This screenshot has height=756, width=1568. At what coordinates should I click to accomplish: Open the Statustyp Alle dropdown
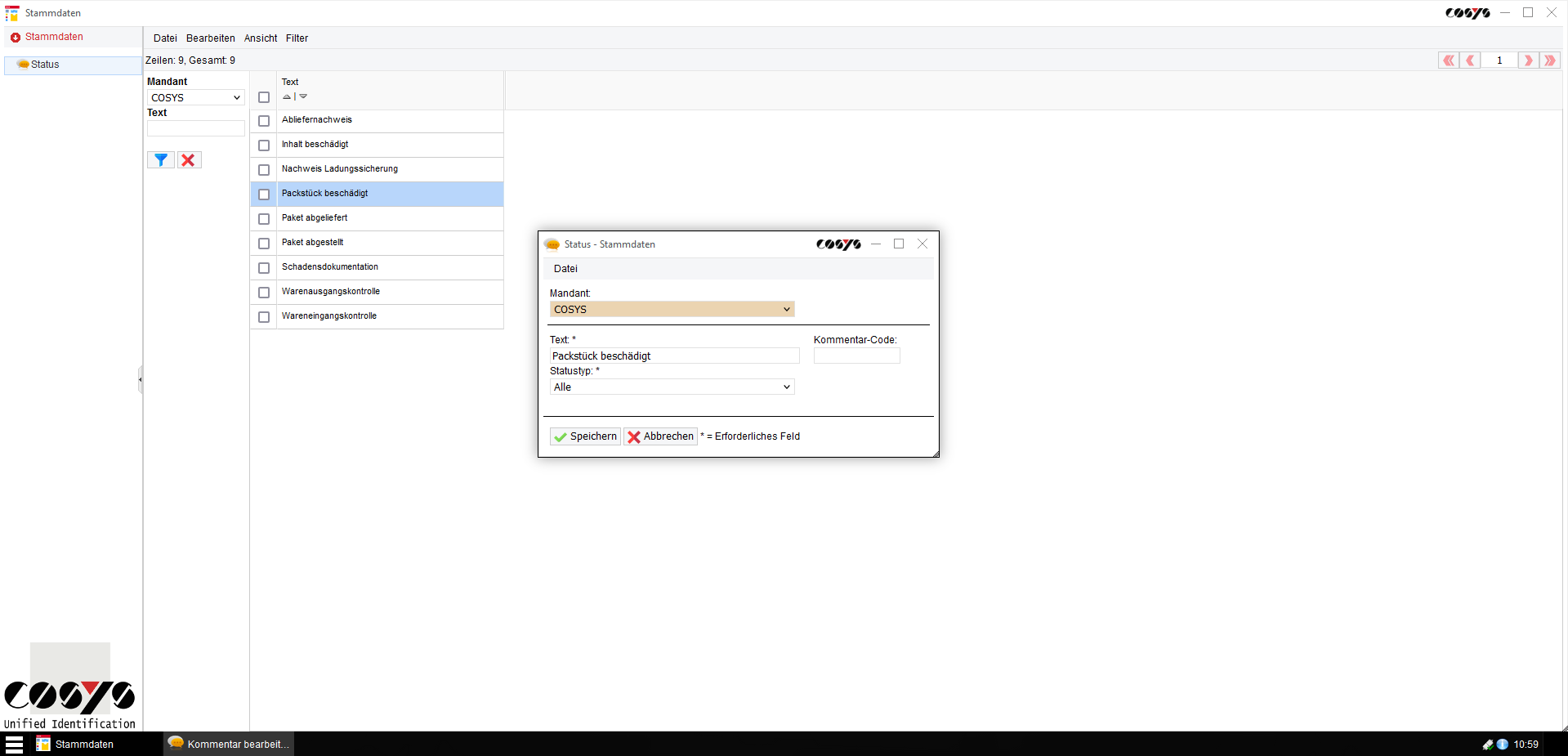672,387
